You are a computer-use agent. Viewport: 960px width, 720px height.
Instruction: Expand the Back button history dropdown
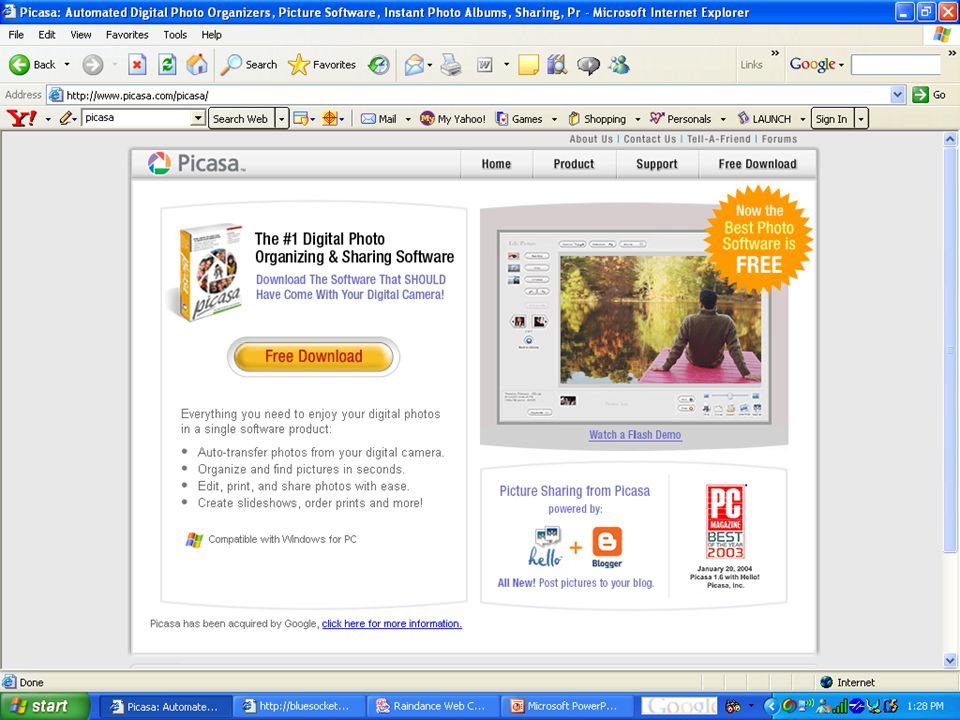click(67, 64)
